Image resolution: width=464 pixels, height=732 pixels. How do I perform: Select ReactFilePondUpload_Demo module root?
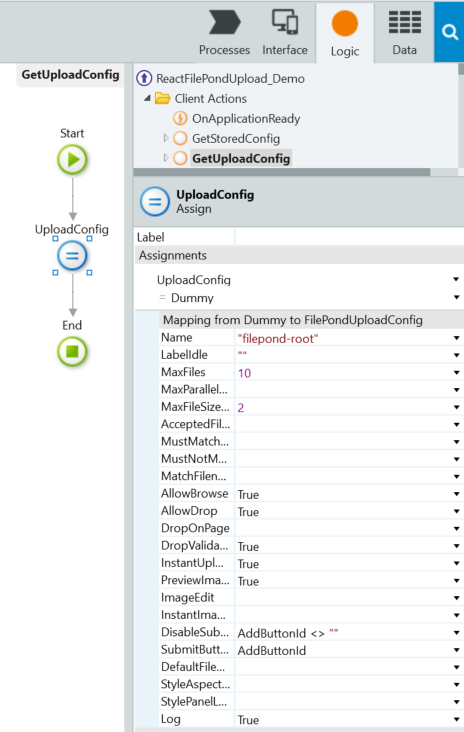(230, 78)
